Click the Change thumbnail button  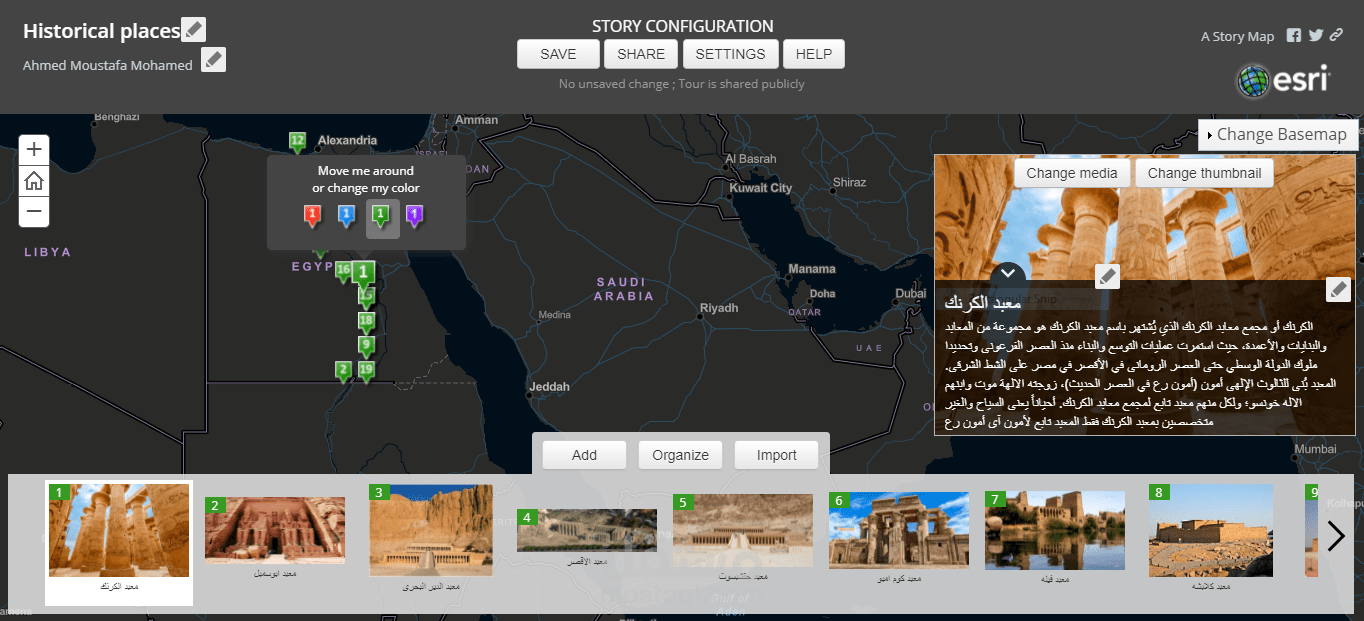(1203, 172)
